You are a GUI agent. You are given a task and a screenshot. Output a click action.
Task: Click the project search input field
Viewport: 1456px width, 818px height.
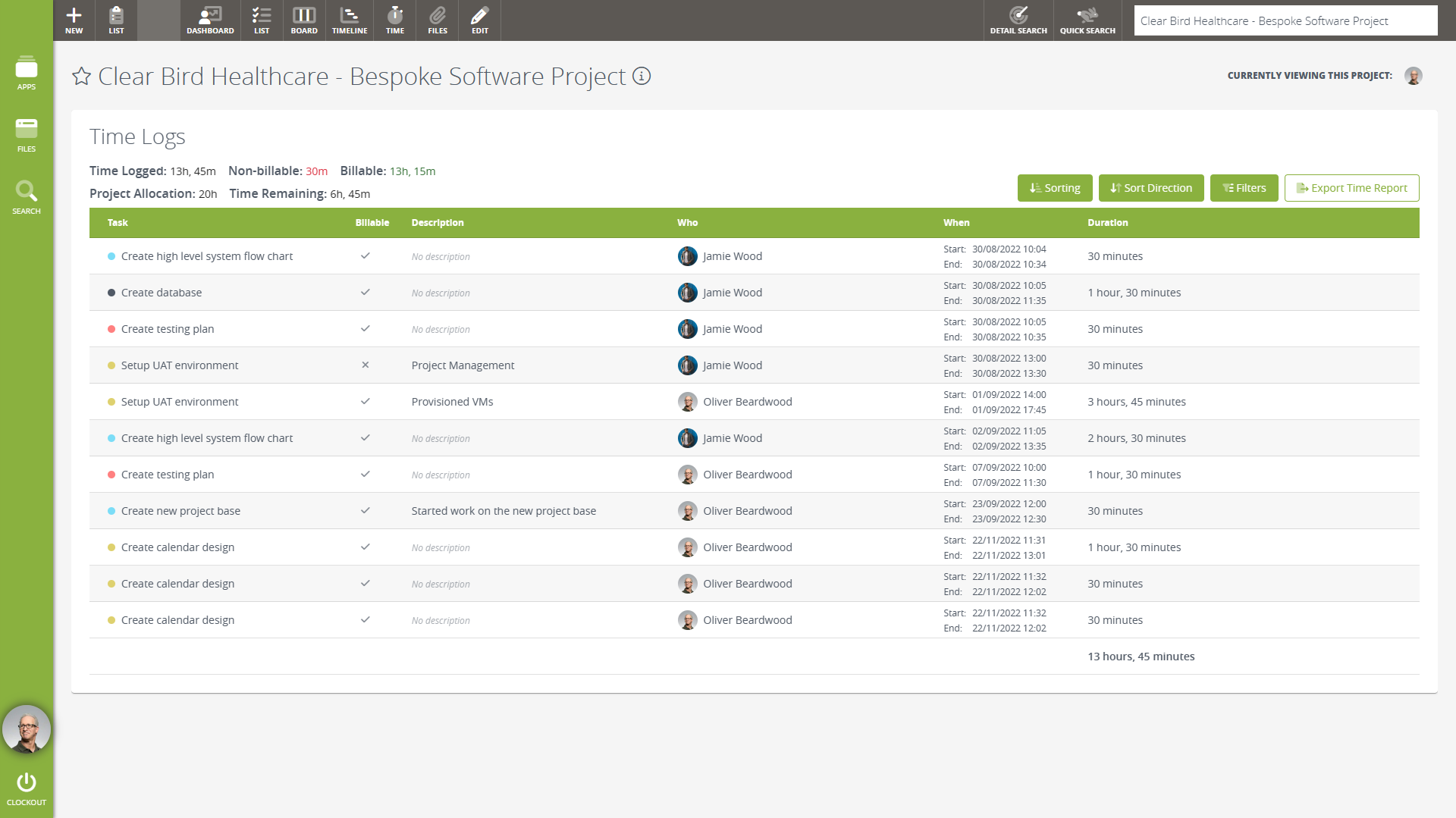(1285, 21)
